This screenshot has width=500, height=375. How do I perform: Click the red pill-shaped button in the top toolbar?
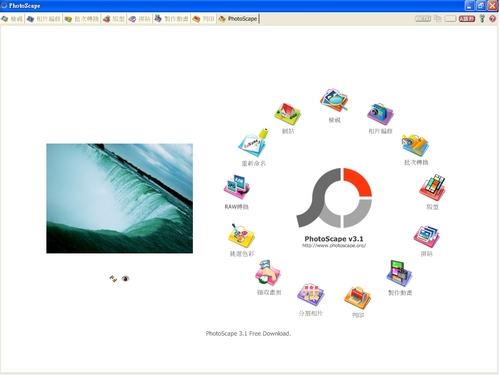[x=467, y=19]
